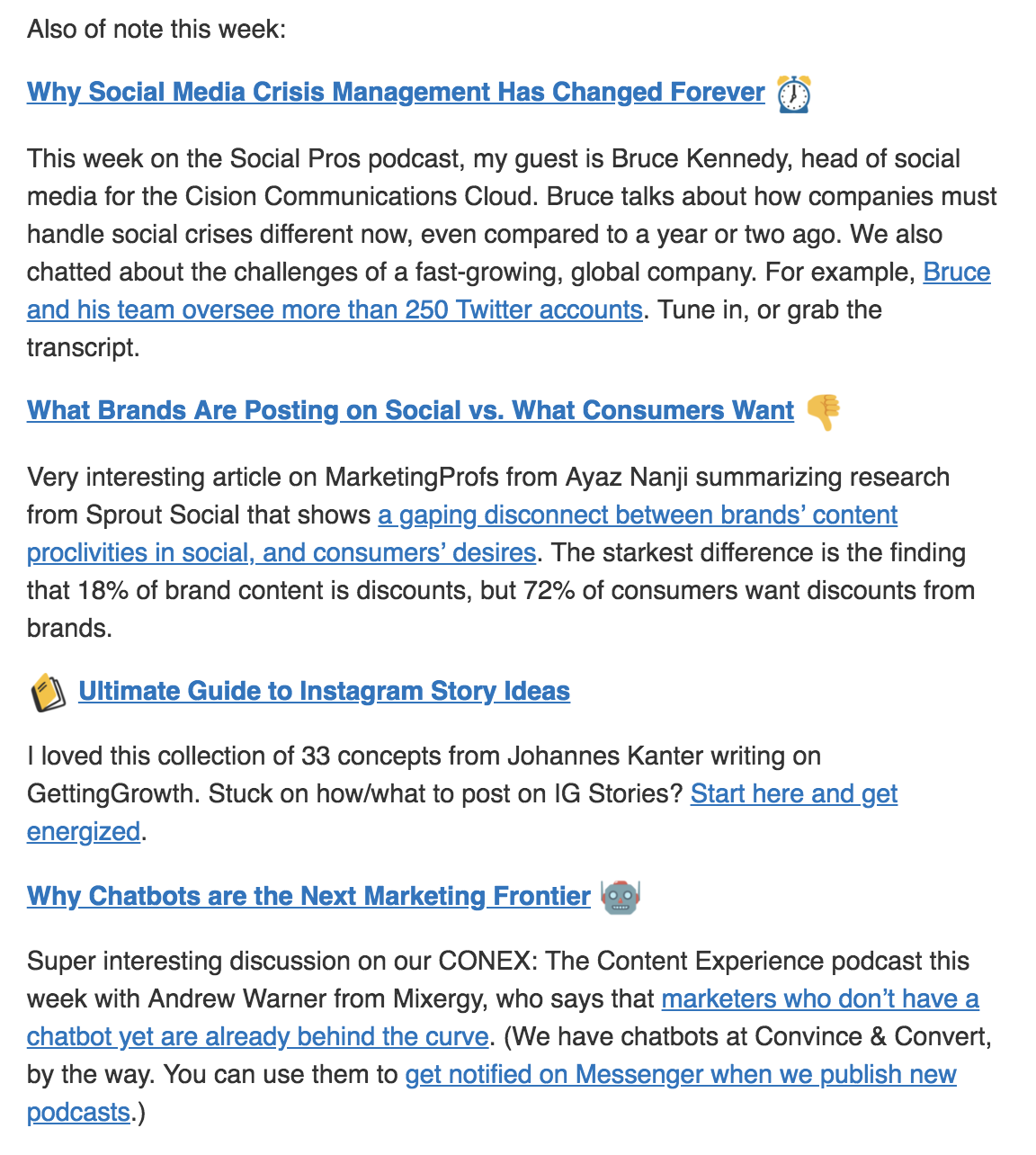Image resolution: width=1036 pixels, height=1155 pixels.
Task: Follow 'marketers who don't have a' link
Action: (820, 998)
